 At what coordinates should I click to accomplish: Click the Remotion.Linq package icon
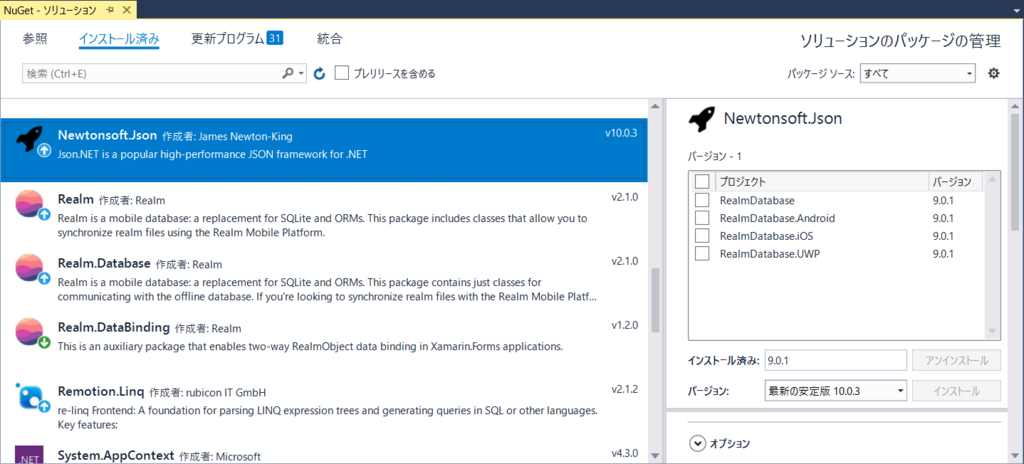pos(29,395)
